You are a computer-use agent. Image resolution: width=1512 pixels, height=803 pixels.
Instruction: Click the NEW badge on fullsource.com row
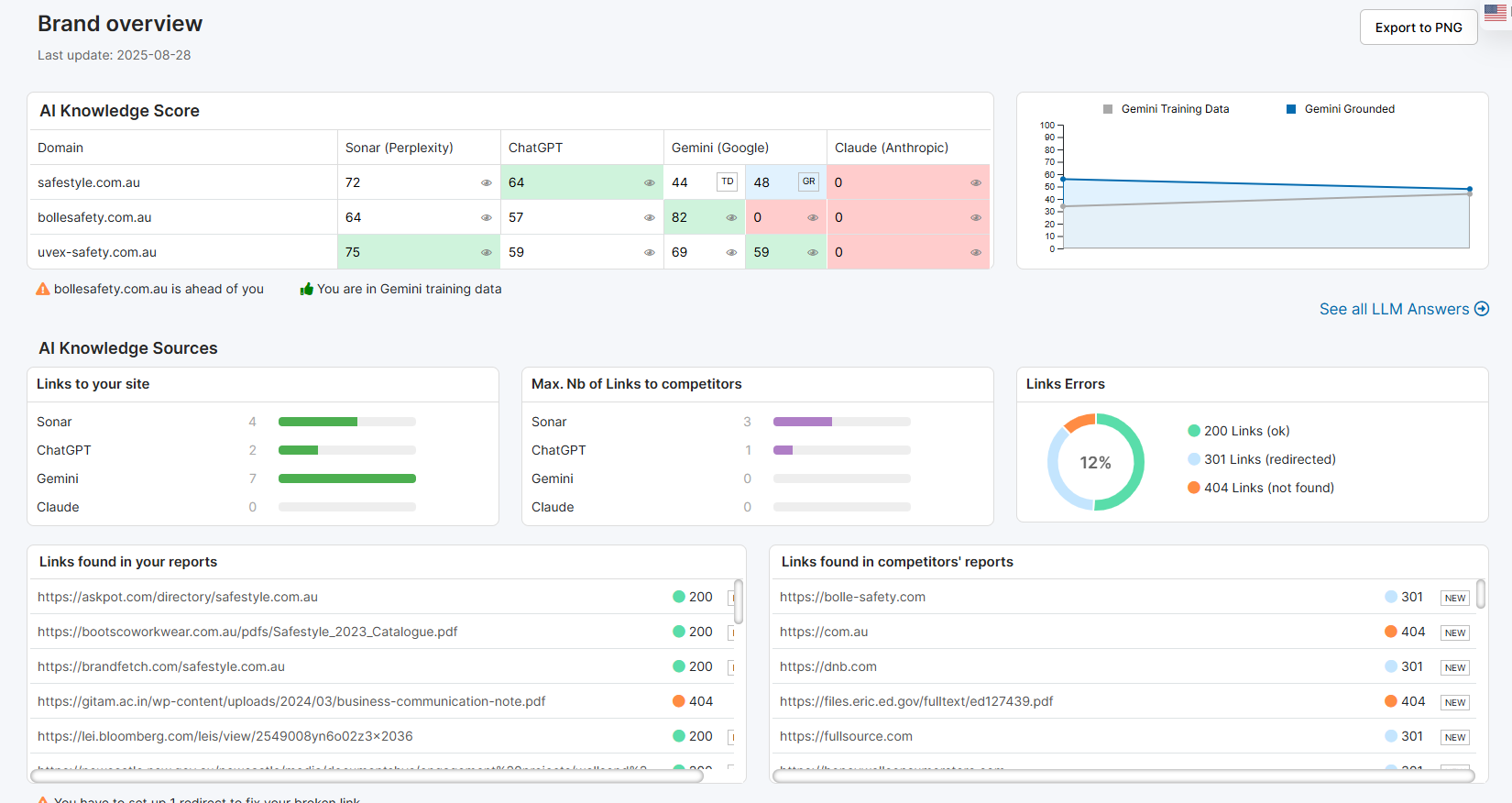[x=1455, y=737]
